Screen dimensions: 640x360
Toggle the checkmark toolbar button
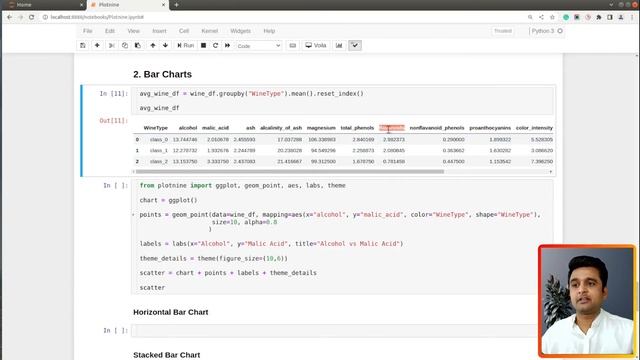pyautogui.click(x=355, y=45)
